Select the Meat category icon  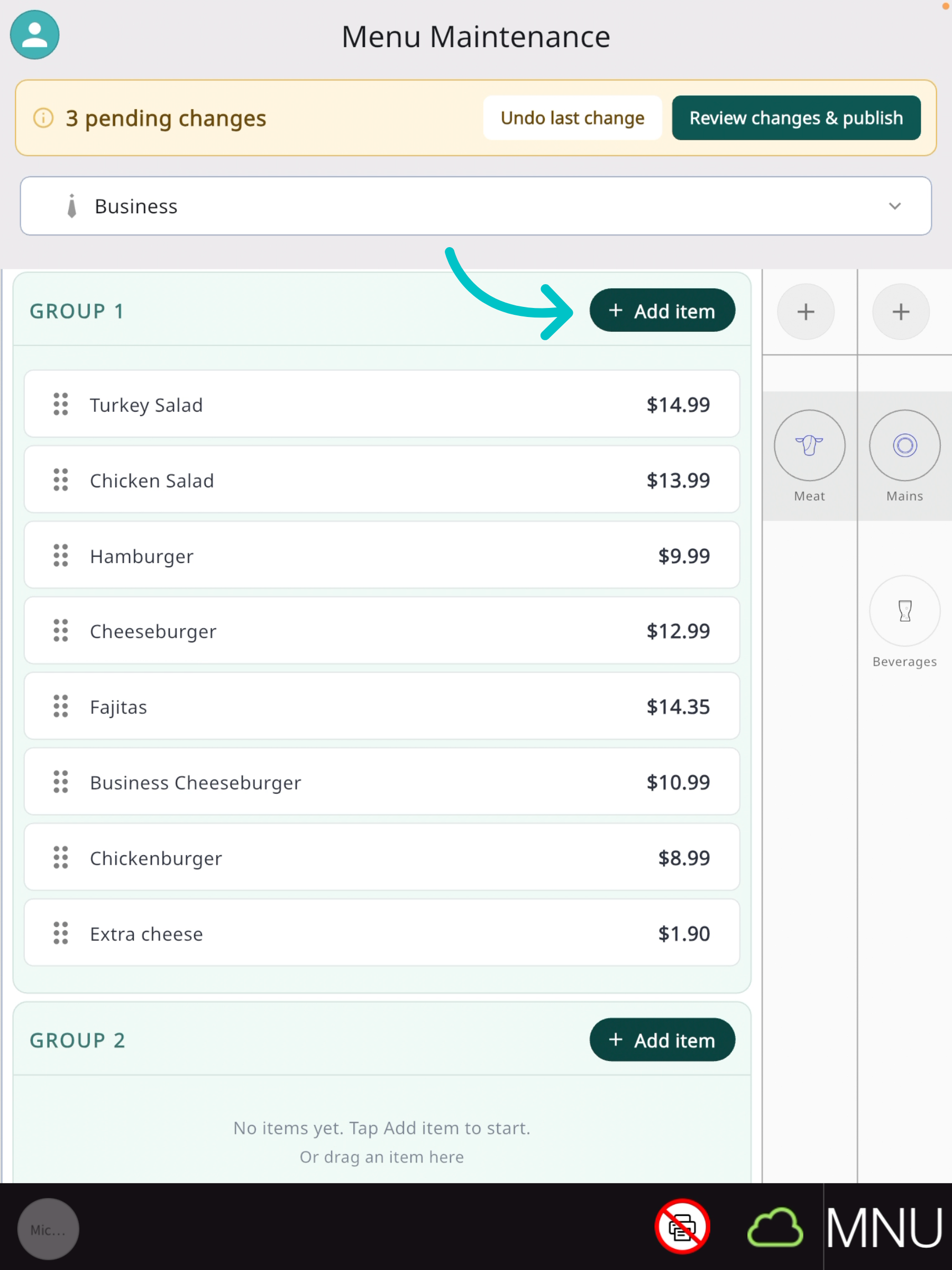point(809,445)
